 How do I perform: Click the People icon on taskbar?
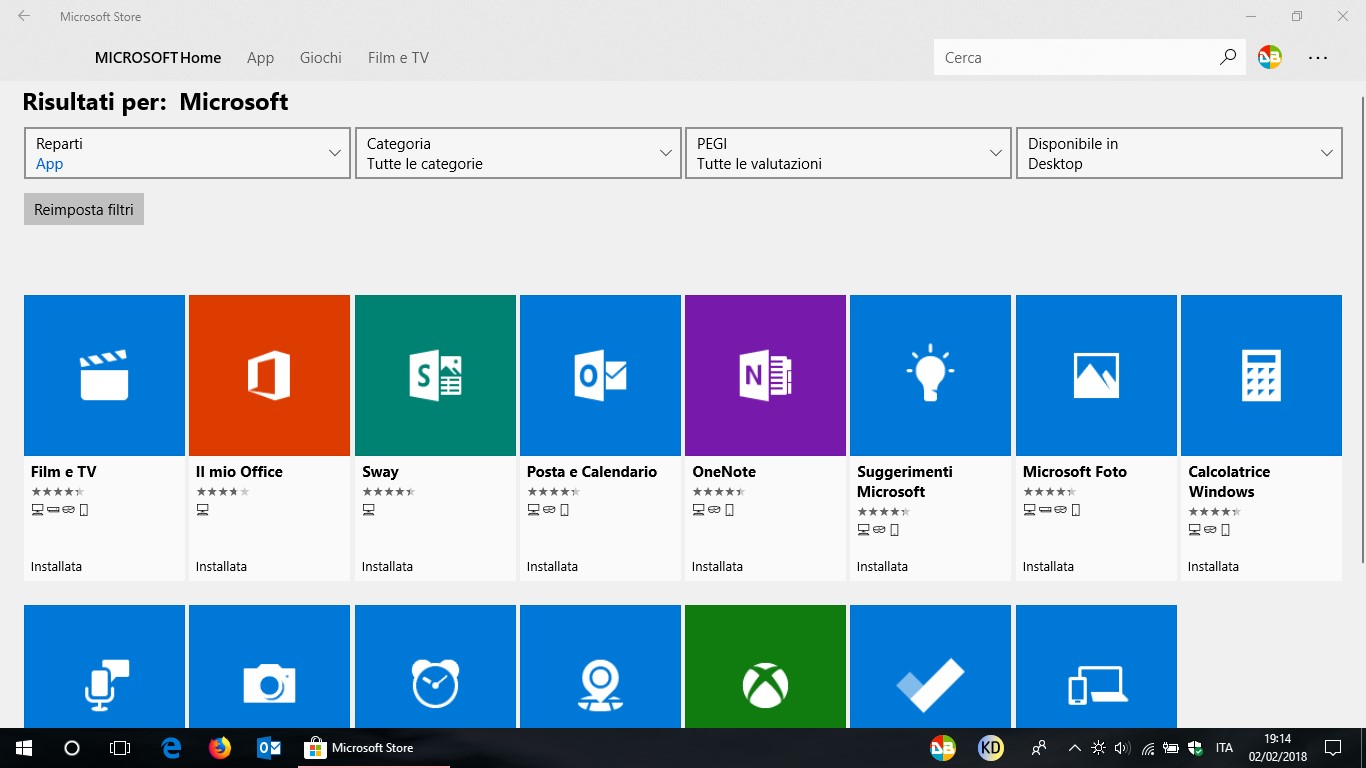(1039, 747)
